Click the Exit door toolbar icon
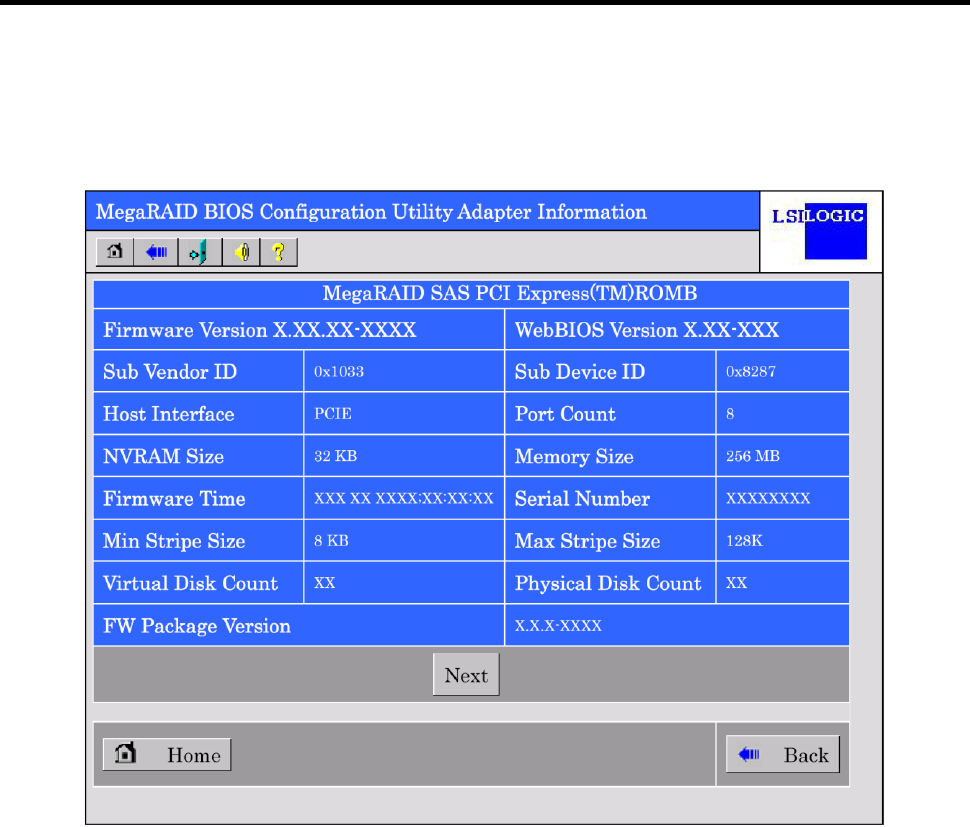Image resolution: width=970 pixels, height=827 pixels. 199,252
